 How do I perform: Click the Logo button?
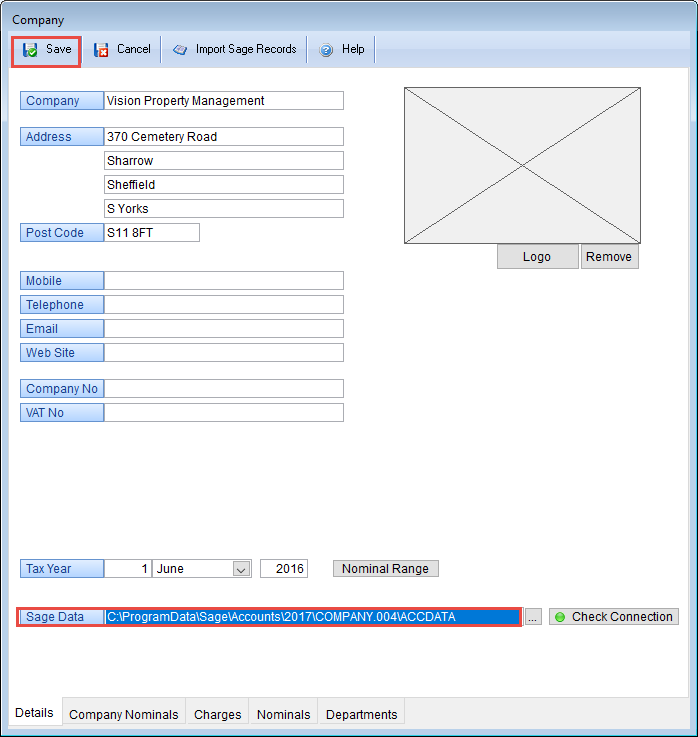(x=538, y=257)
